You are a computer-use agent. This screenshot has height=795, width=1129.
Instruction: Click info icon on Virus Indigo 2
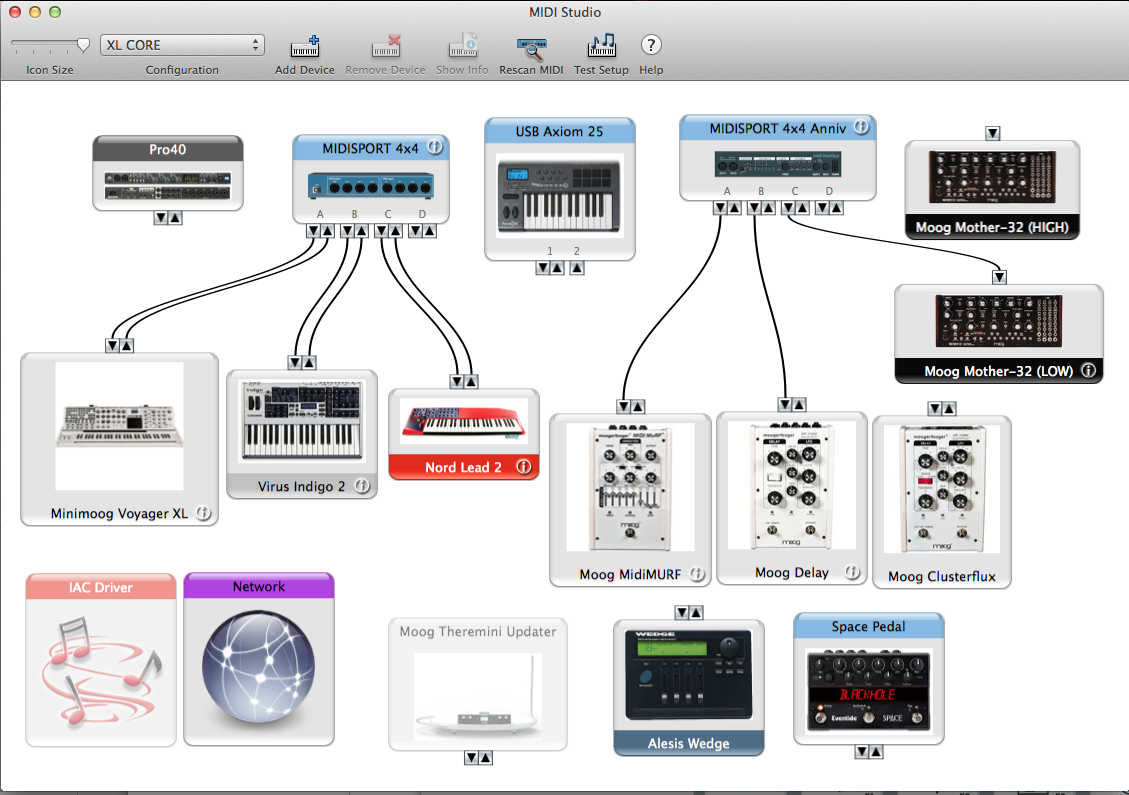361,486
